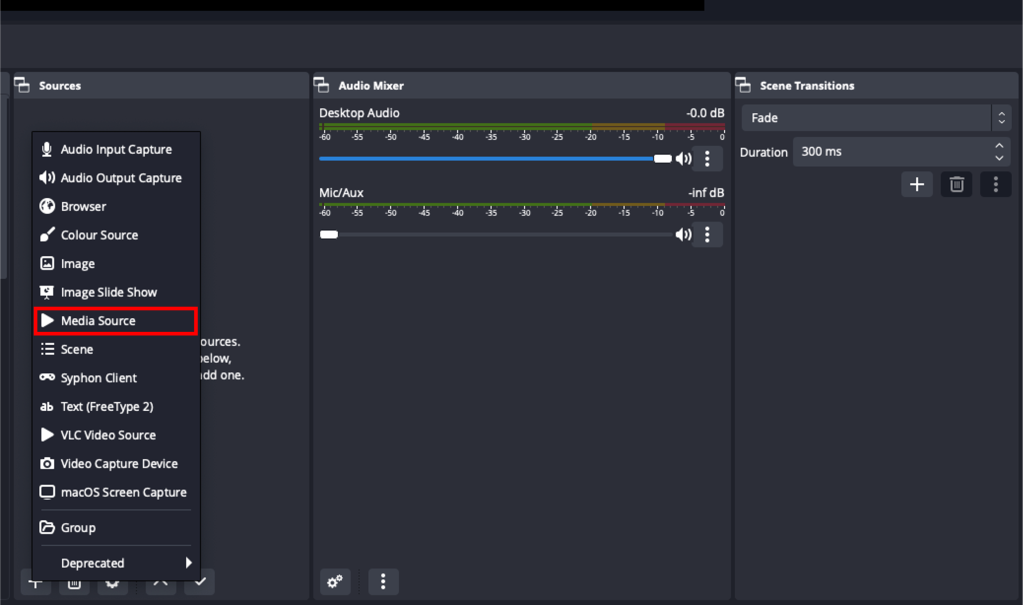The width and height of the screenshot is (1024, 605).
Task: Open Audio Mixer bottom three-dot menu
Action: [383, 581]
